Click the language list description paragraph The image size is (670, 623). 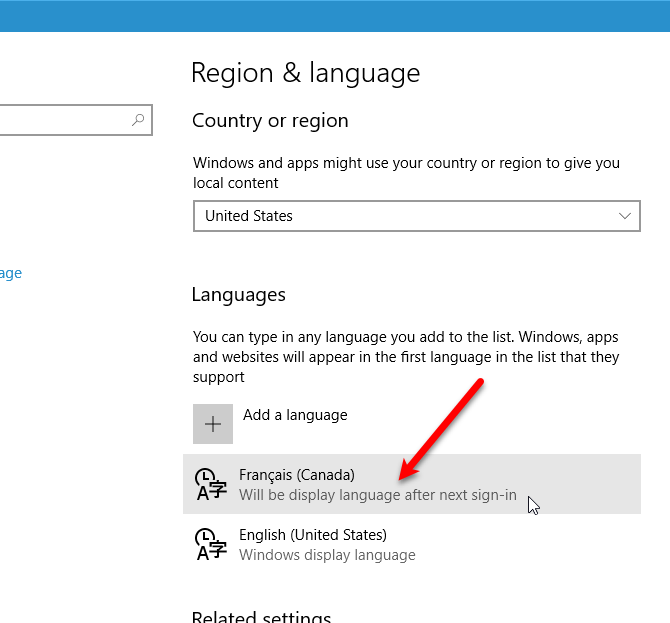[x=406, y=357]
